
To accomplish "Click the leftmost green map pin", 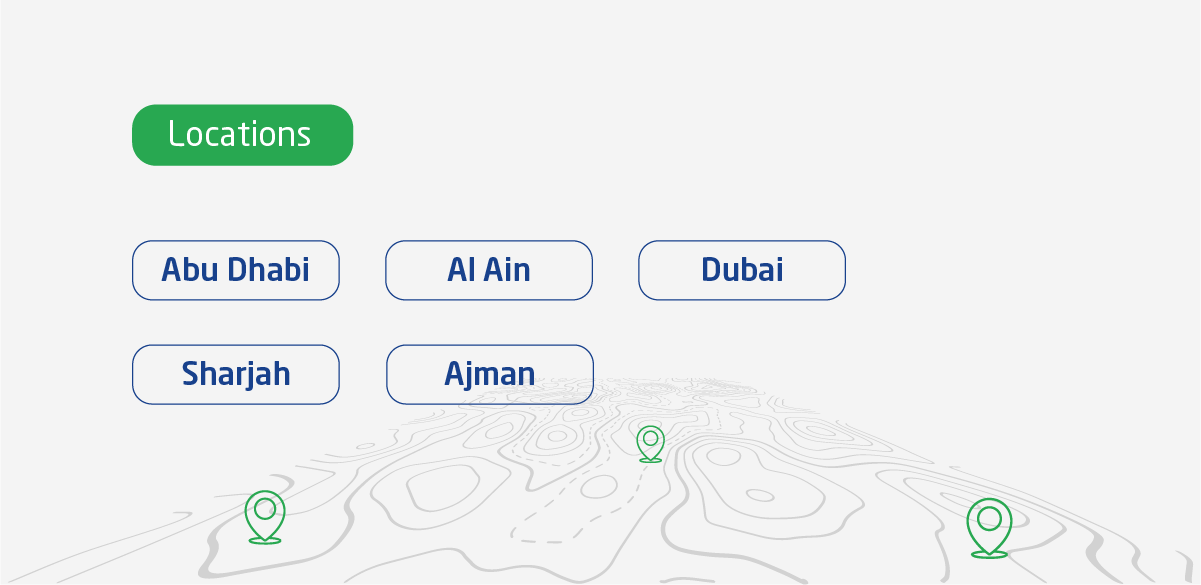I will [x=264, y=517].
